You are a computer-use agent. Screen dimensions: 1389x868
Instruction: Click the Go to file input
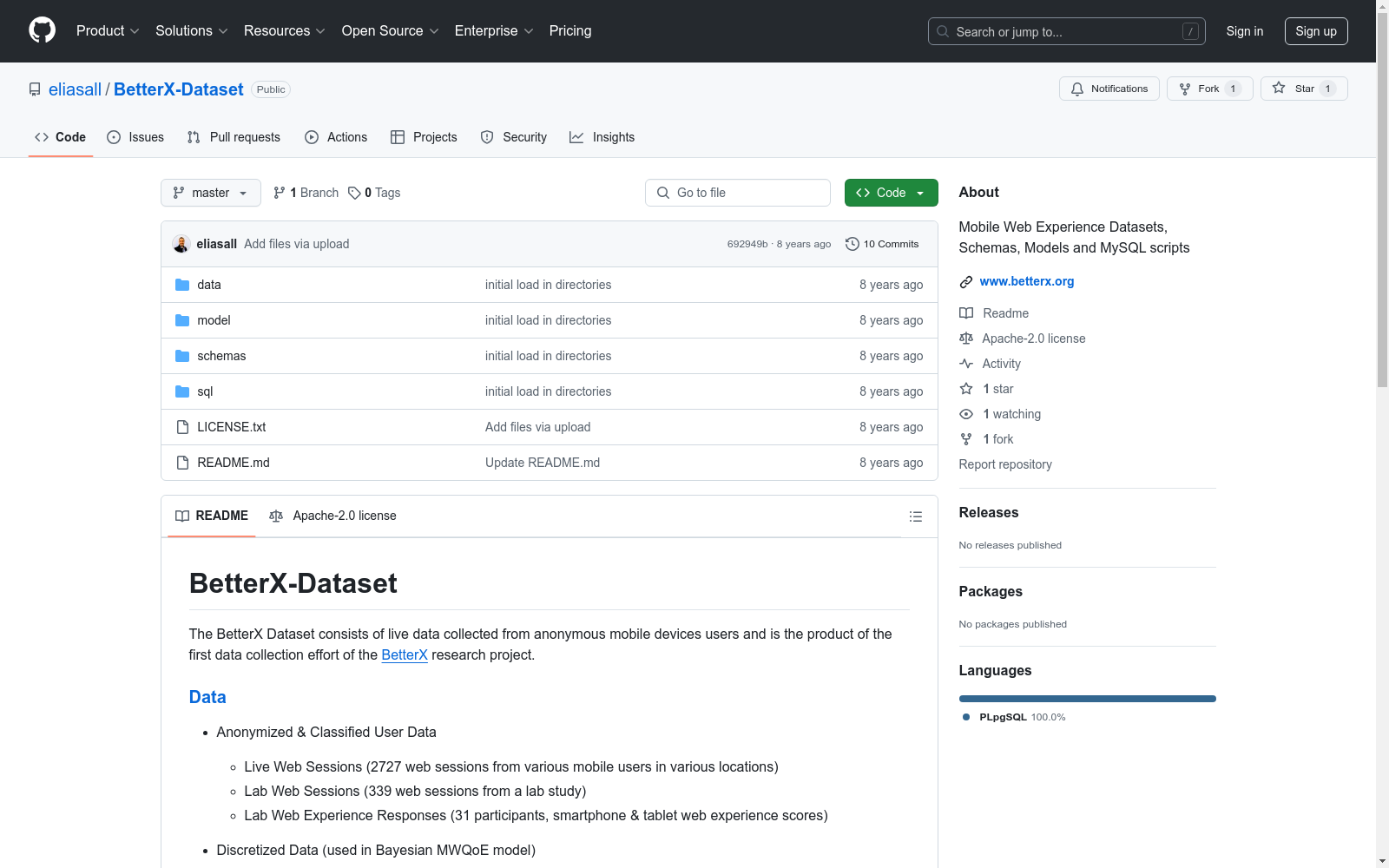click(738, 193)
